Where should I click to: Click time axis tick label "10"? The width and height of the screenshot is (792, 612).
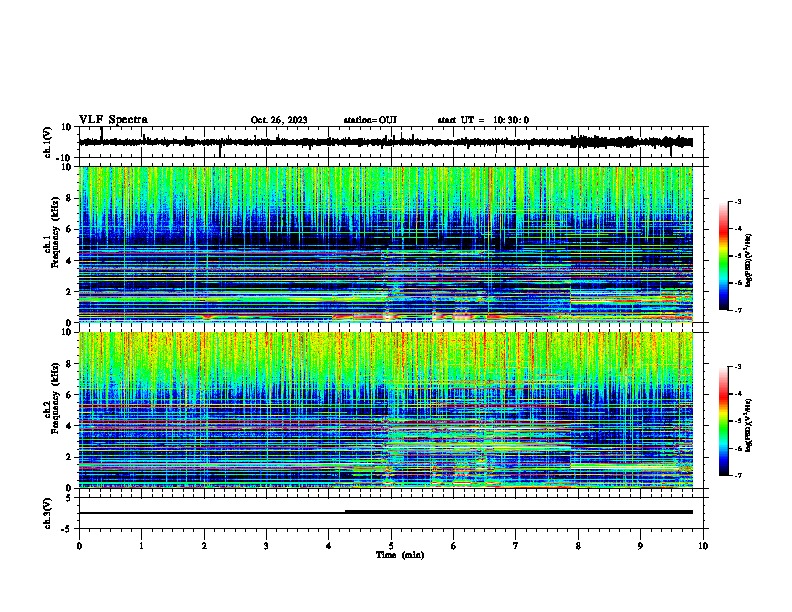(703, 546)
